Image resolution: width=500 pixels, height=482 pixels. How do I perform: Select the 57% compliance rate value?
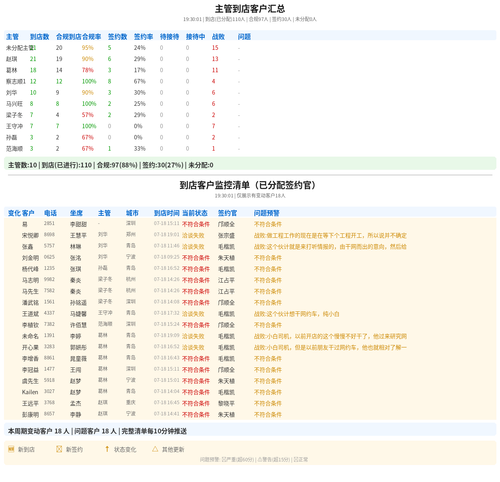tap(88, 115)
